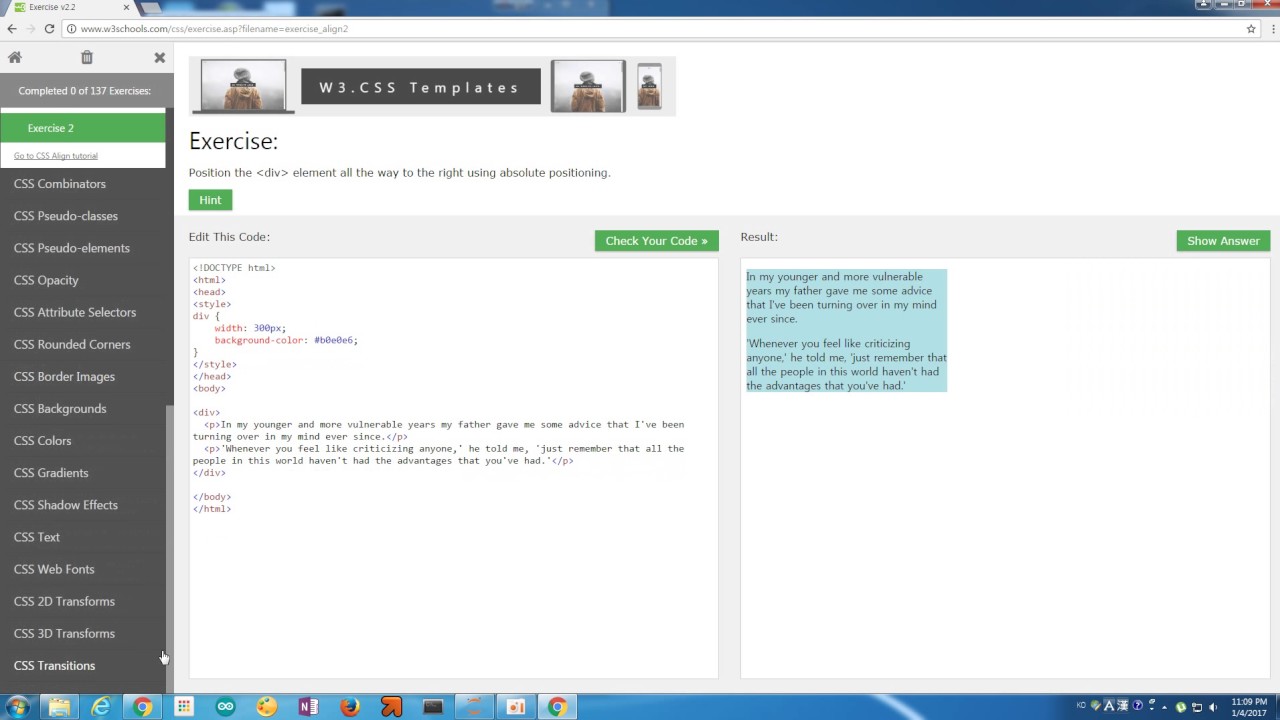Click inside the code editor area
This screenshot has width=1280, height=720.
click(453, 468)
